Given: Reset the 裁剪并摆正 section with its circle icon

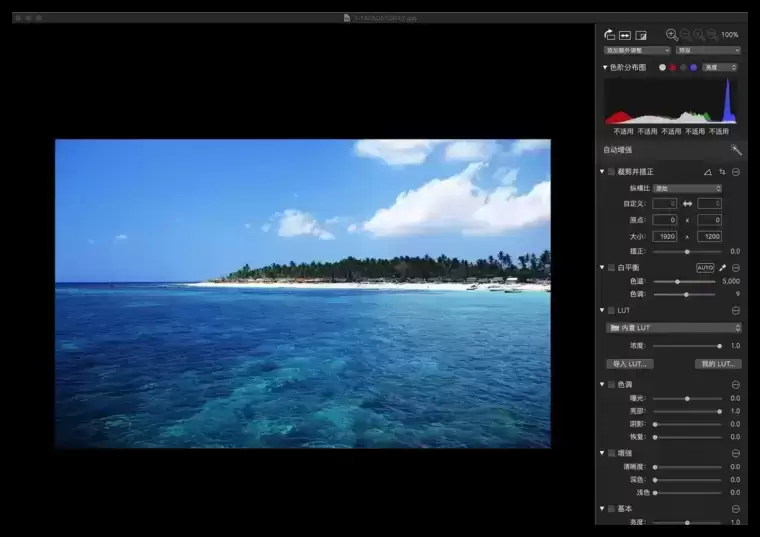Looking at the screenshot, I should tap(736, 172).
